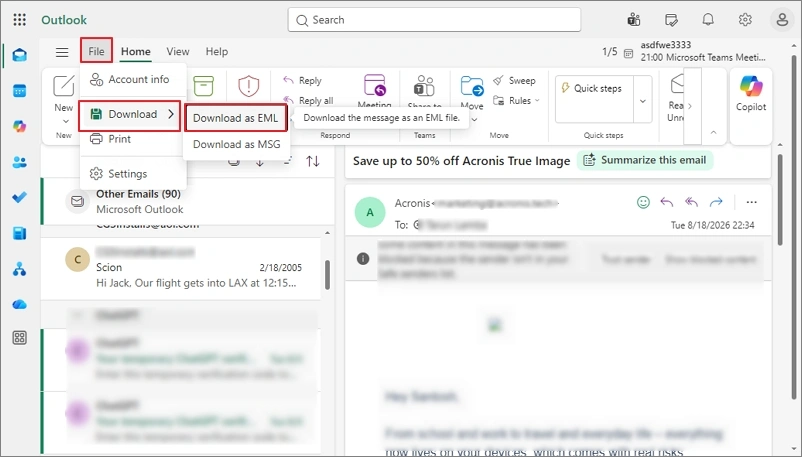The width and height of the screenshot is (802, 457).
Task: Open the account profile avatar
Action: click(x=782, y=20)
